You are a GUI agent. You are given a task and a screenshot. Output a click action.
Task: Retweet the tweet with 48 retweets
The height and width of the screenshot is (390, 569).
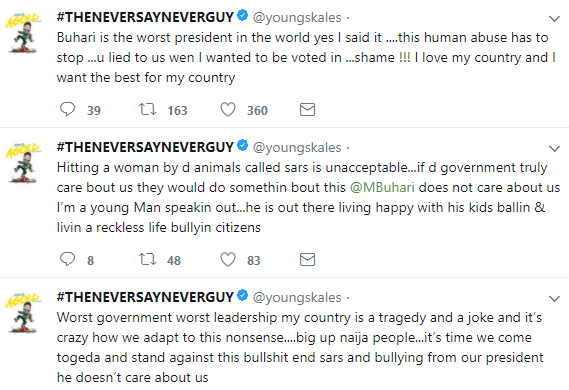(147, 259)
